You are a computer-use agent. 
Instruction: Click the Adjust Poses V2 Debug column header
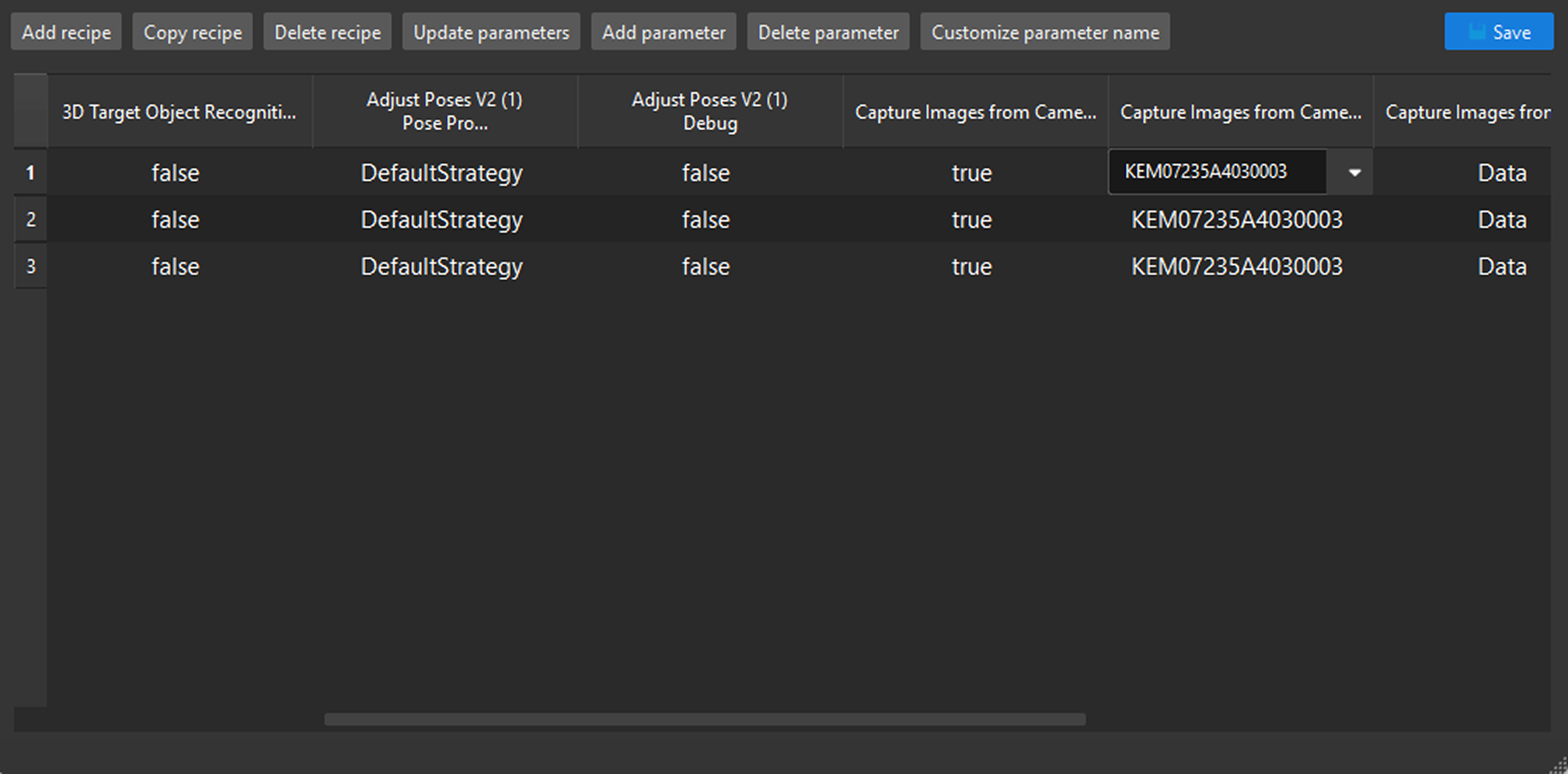click(709, 110)
